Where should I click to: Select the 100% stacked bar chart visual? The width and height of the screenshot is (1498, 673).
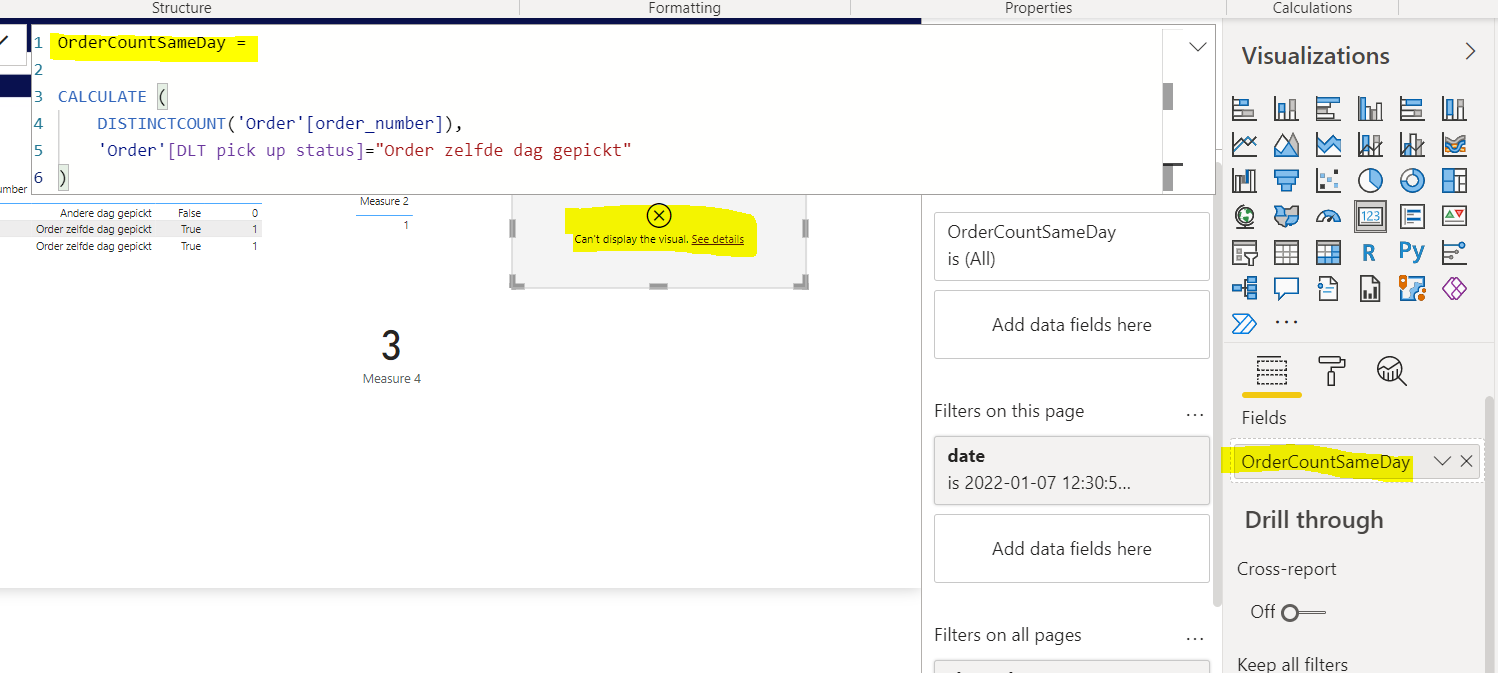pos(1412,108)
